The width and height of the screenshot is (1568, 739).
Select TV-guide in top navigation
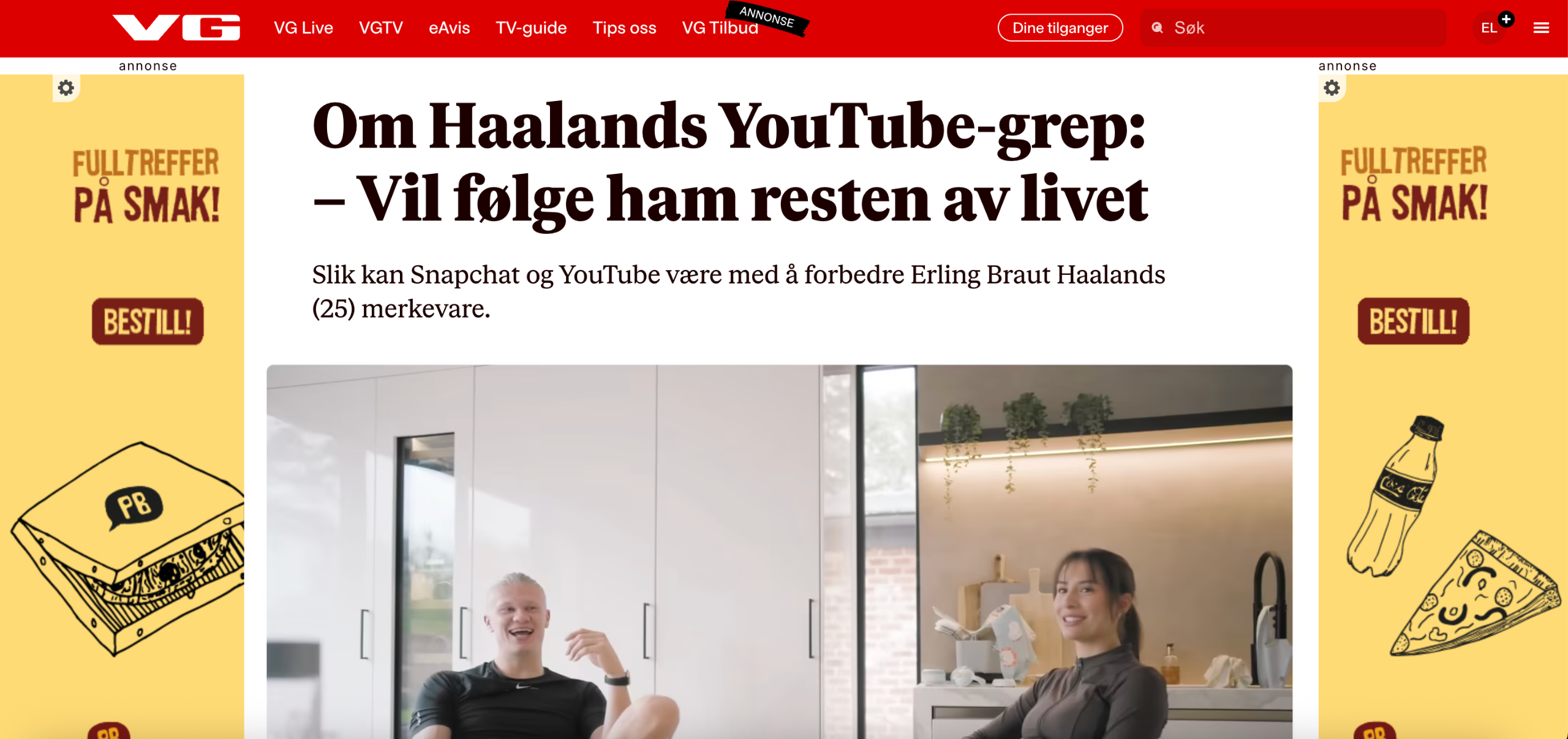pyautogui.click(x=531, y=28)
